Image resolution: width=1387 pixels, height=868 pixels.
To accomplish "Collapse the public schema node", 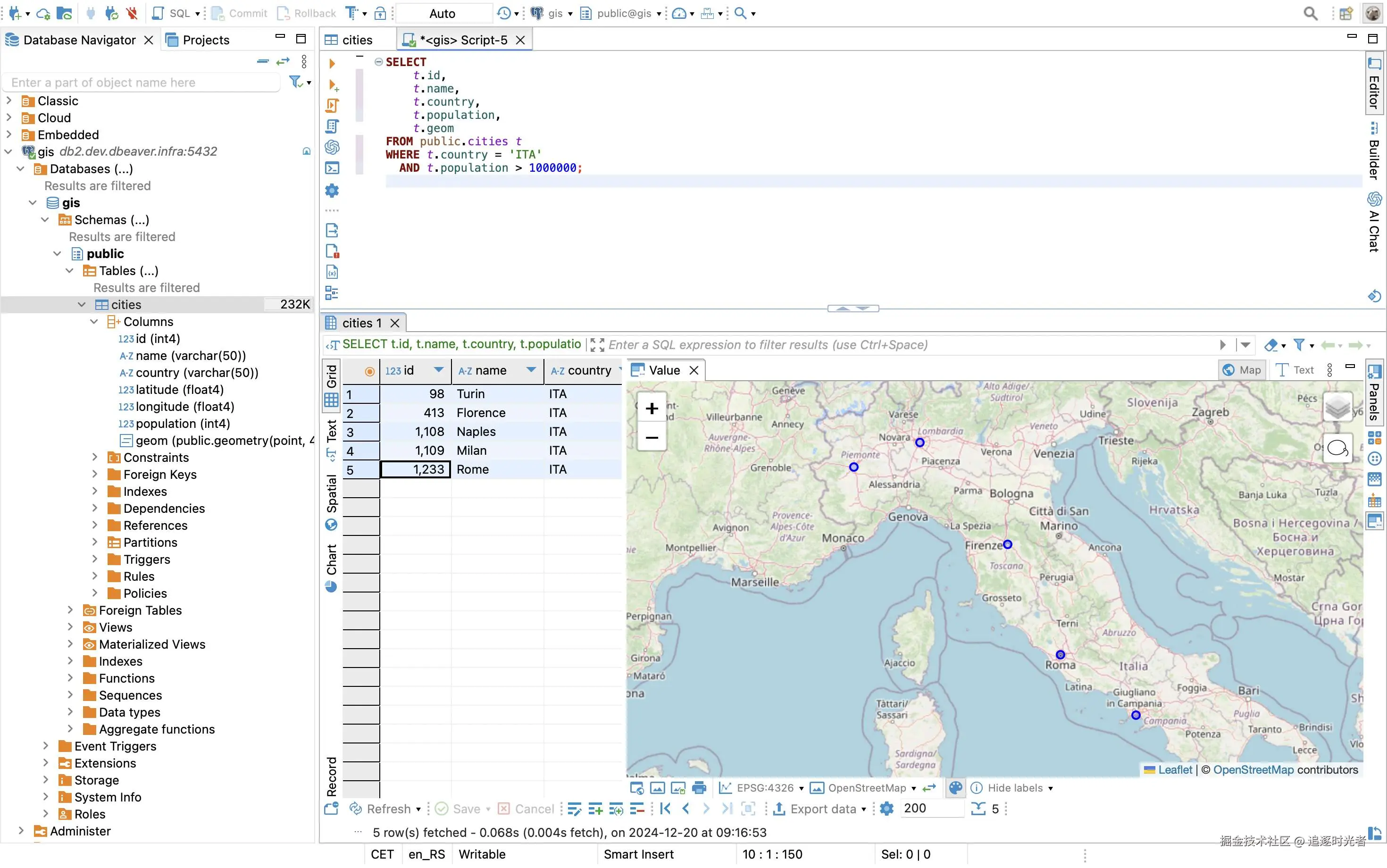I will click(58, 254).
